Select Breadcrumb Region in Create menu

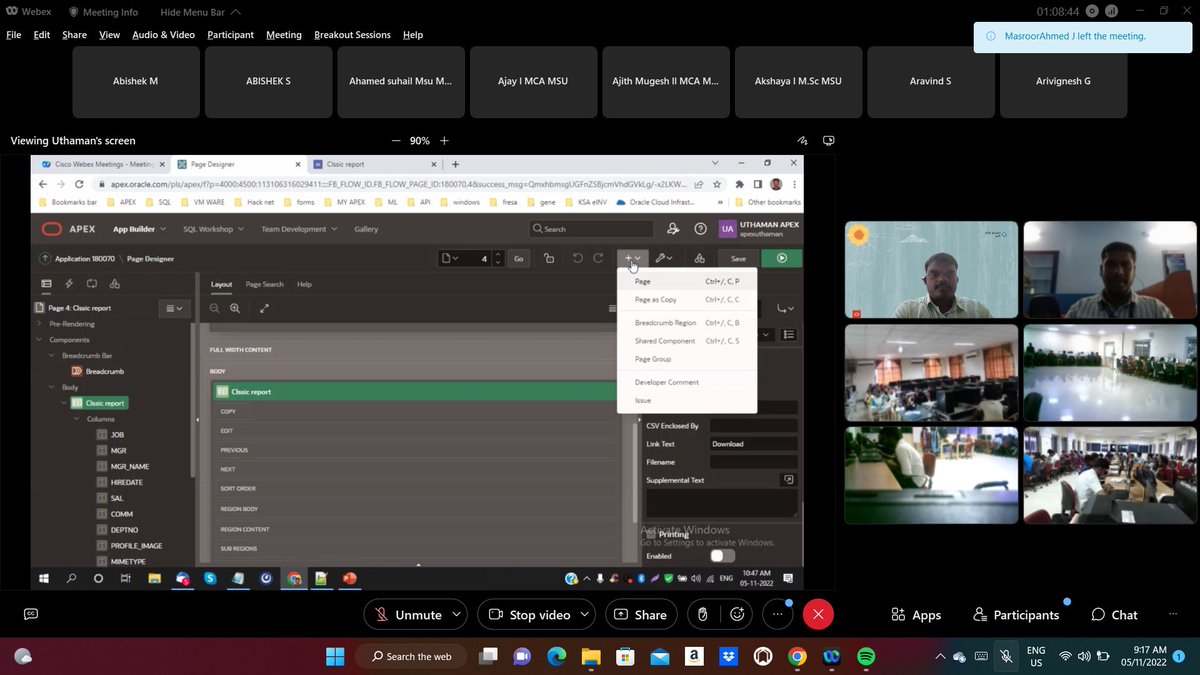687,322
